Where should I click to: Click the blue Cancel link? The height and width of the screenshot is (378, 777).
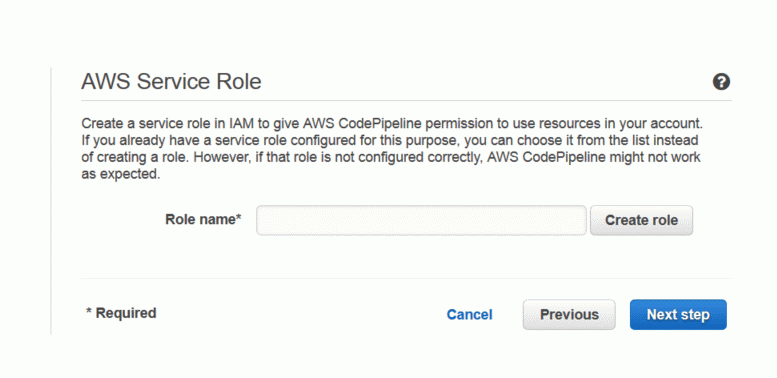(469, 315)
